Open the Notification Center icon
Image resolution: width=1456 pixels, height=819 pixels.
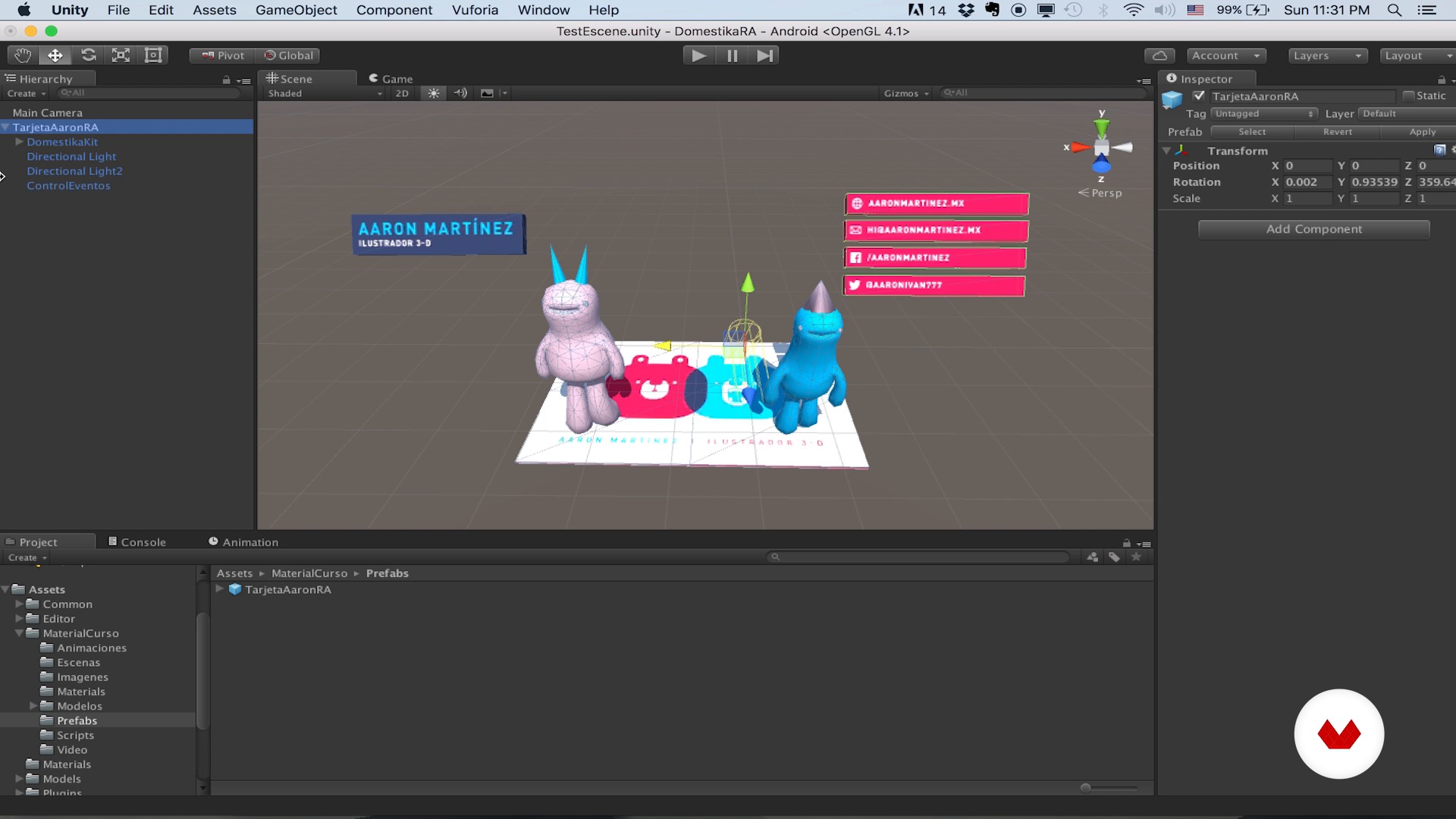(1427, 10)
